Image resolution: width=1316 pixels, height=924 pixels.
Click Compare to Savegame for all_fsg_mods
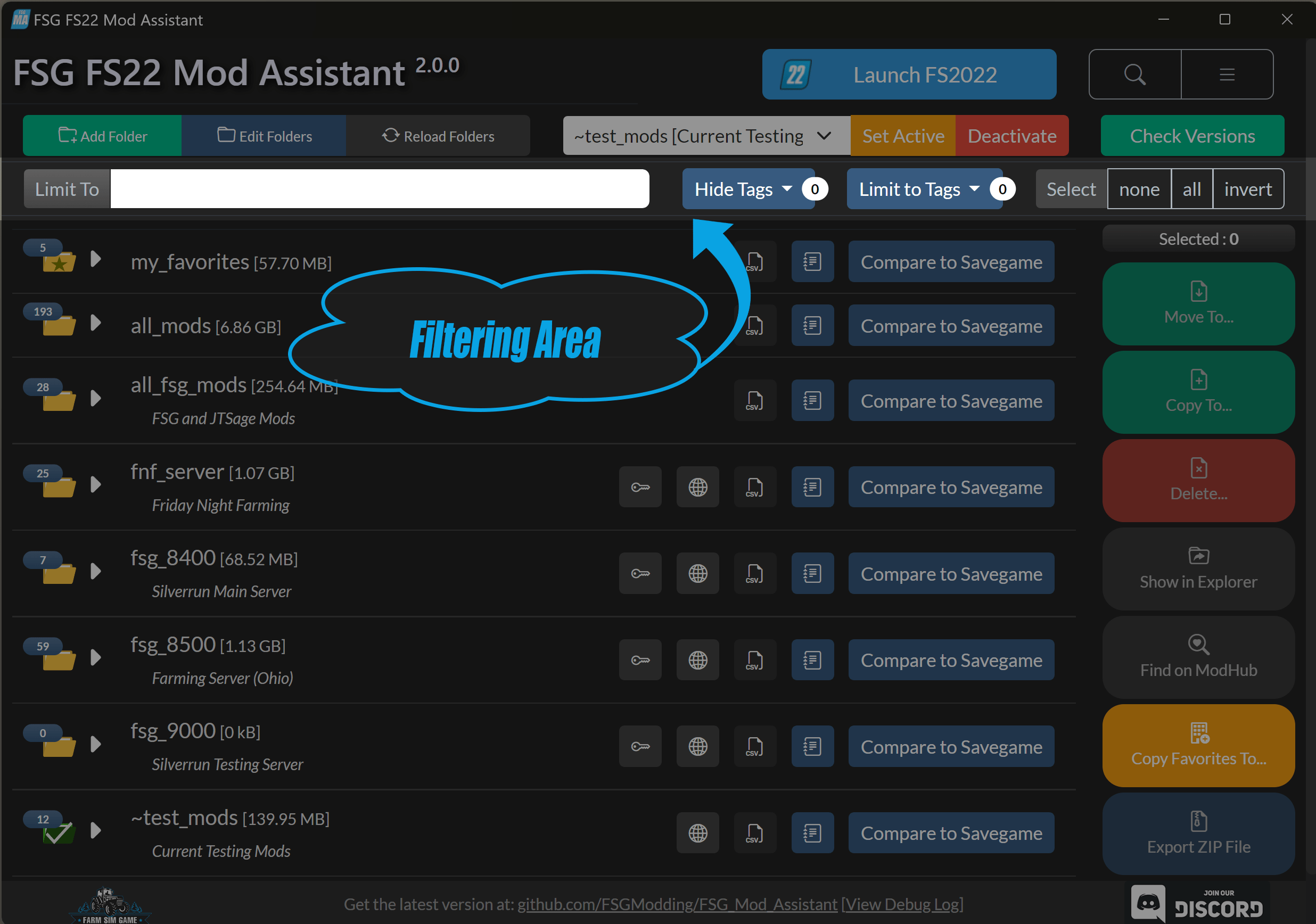(x=951, y=401)
